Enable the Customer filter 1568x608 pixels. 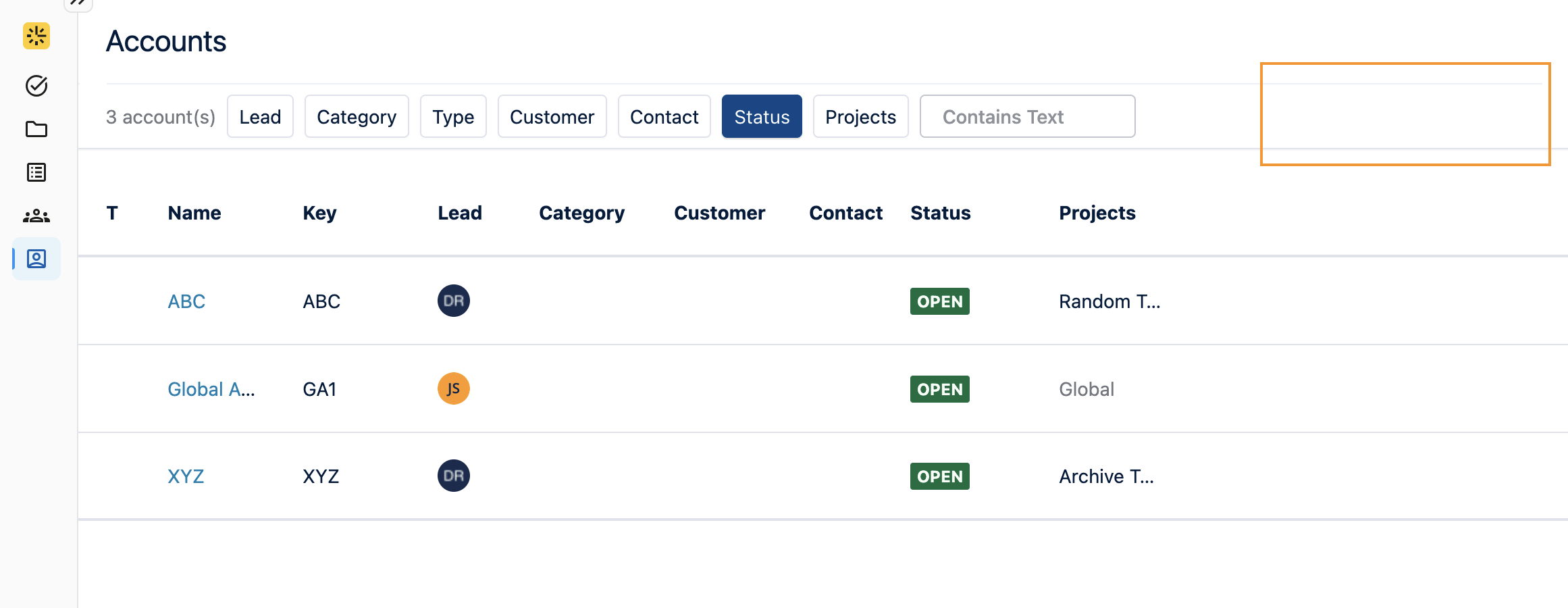(552, 116)
